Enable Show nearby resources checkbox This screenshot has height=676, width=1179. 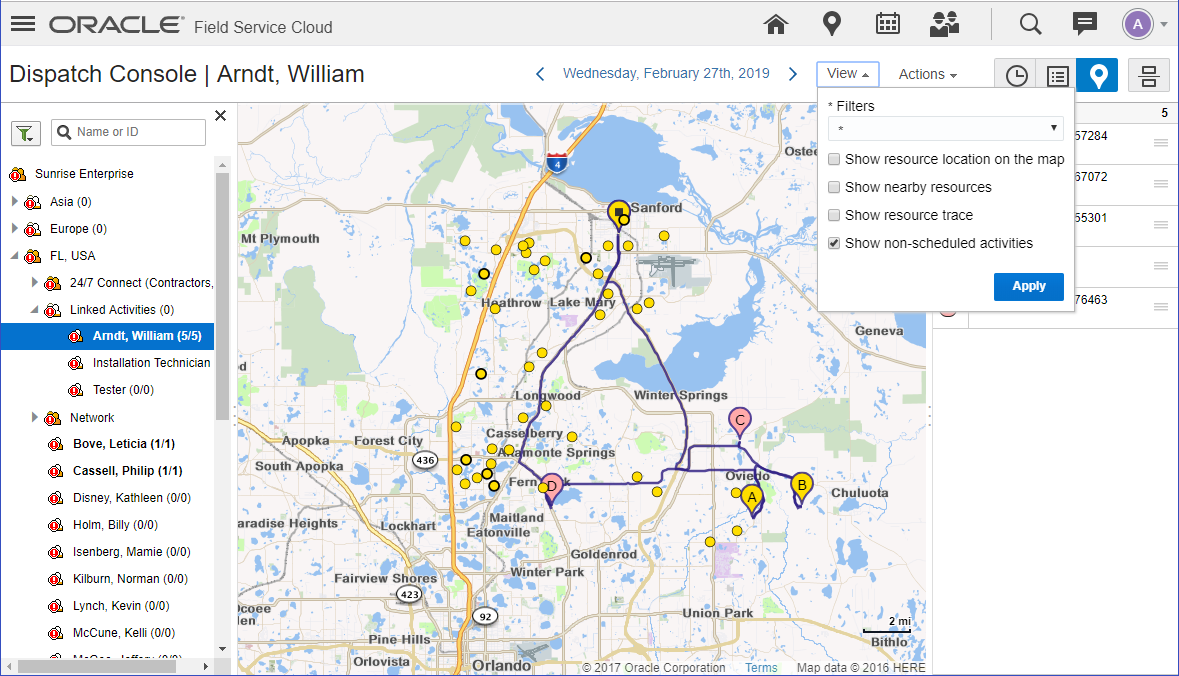point(834,187)
